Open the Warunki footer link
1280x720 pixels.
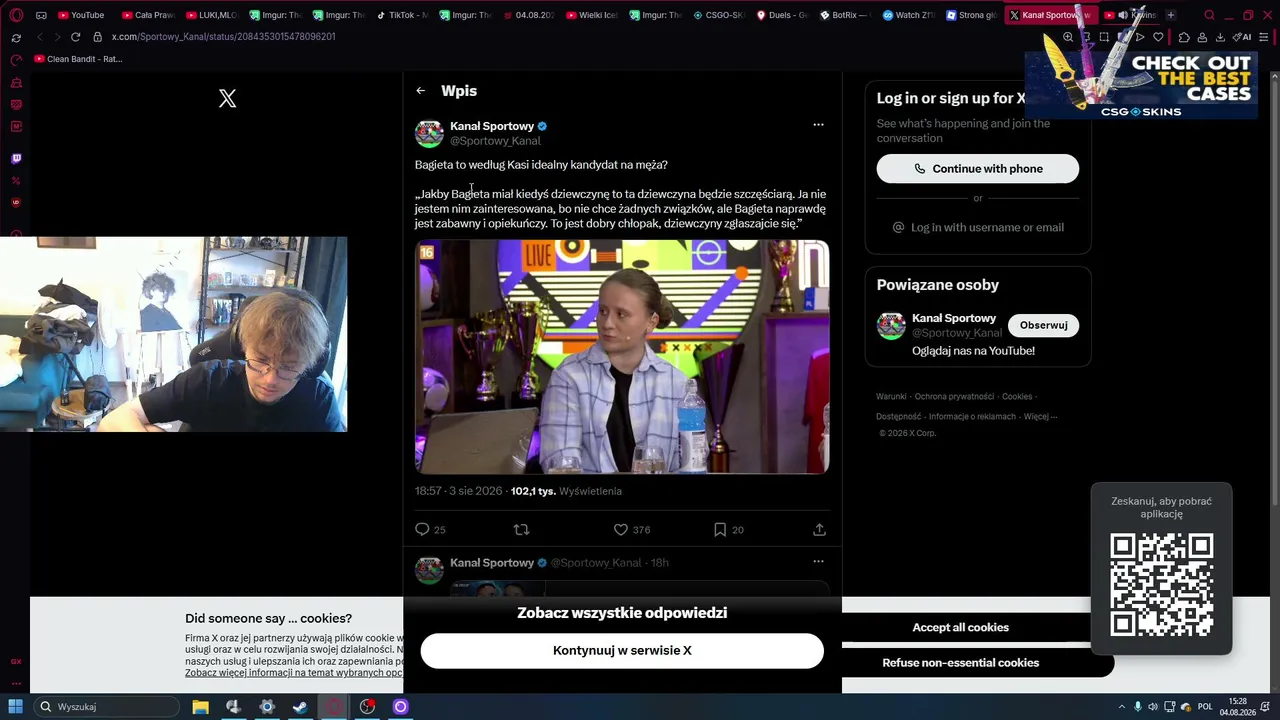click(x=891, y=397)
